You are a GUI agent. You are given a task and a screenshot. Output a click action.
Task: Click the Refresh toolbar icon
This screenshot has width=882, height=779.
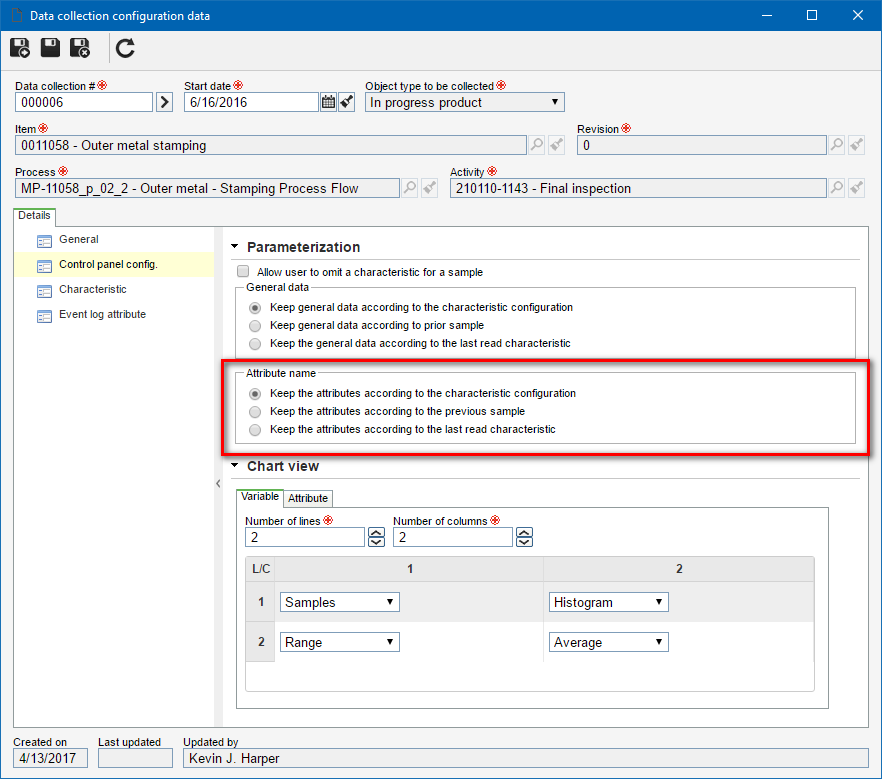click(125, 48)
